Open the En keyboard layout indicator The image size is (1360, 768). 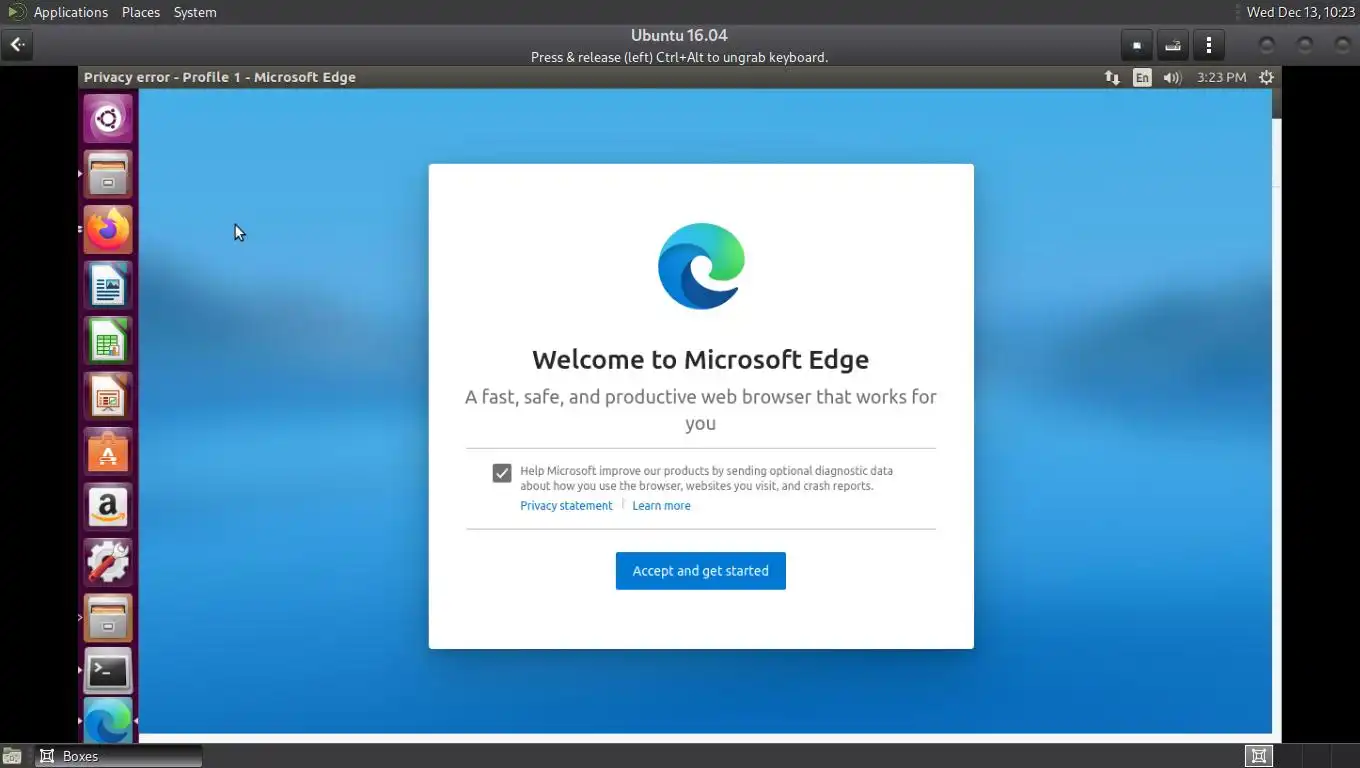tap(1142, 77)
